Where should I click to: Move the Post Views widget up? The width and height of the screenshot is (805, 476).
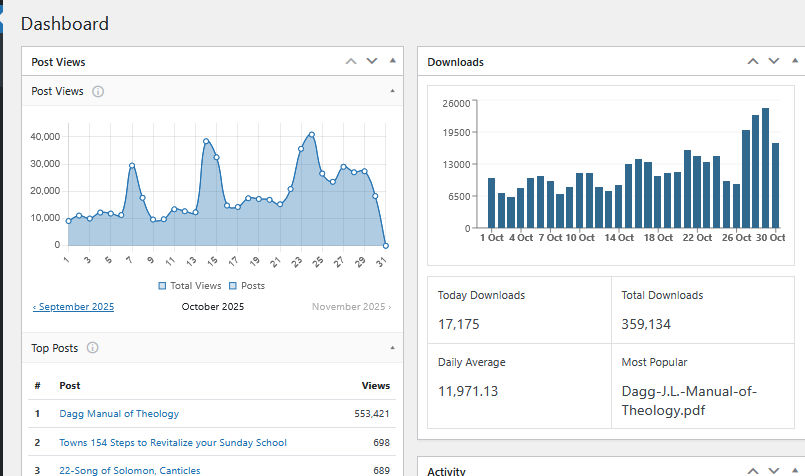point(350,61)
